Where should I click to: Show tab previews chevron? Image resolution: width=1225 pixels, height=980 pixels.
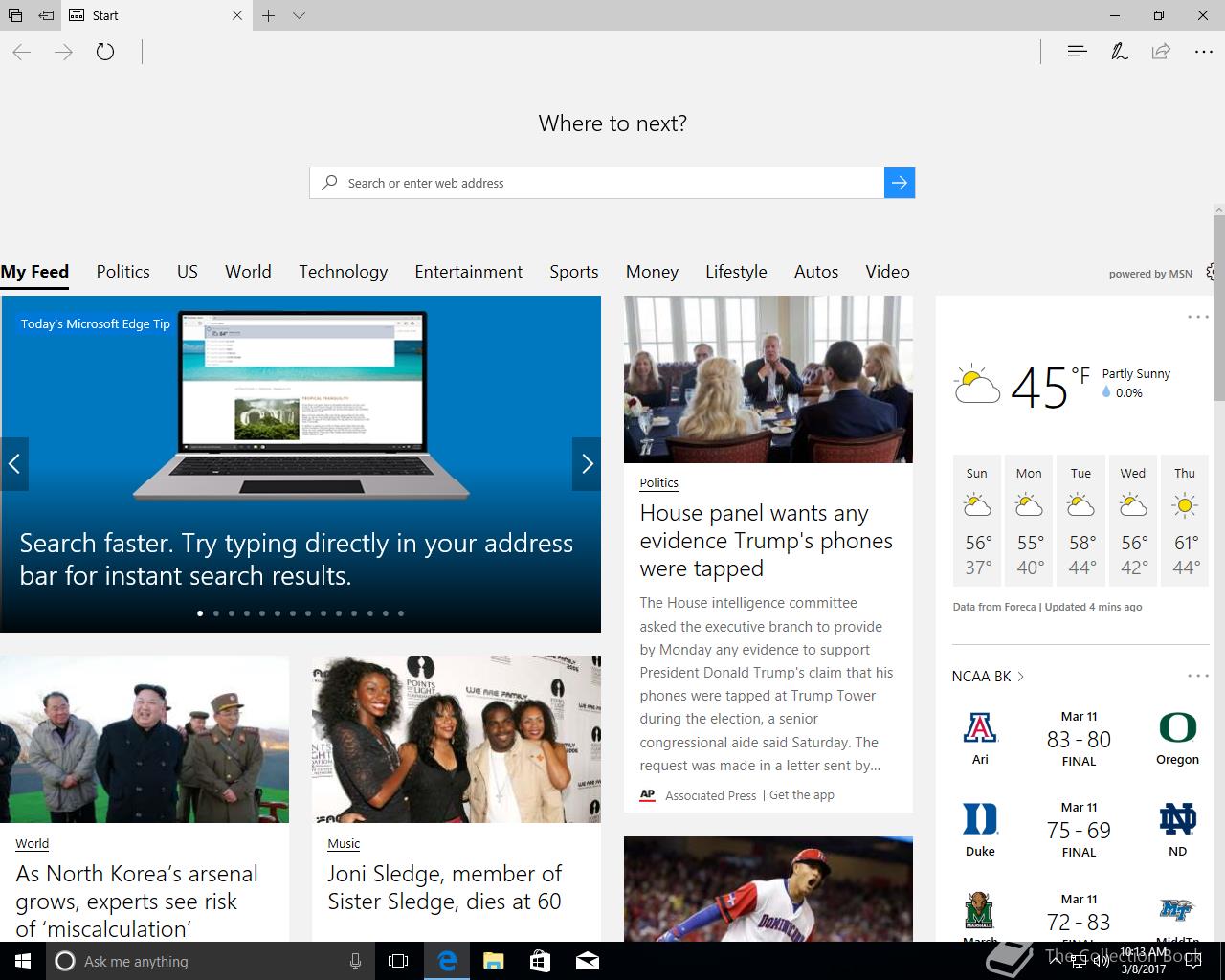[x=299, y=15]
